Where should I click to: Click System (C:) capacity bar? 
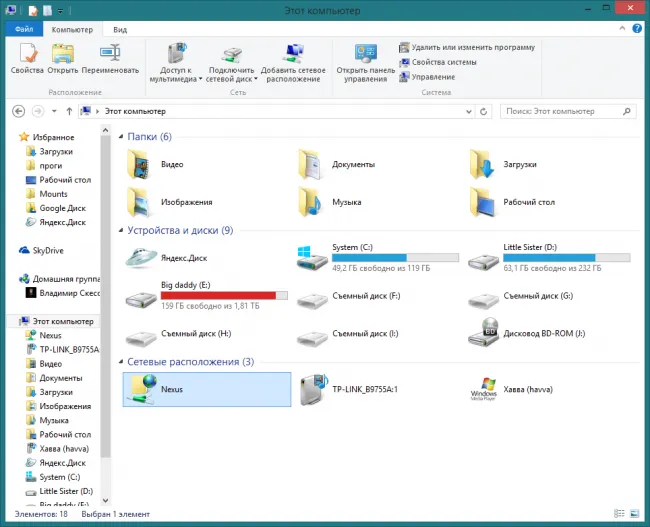tap(395, 257)
